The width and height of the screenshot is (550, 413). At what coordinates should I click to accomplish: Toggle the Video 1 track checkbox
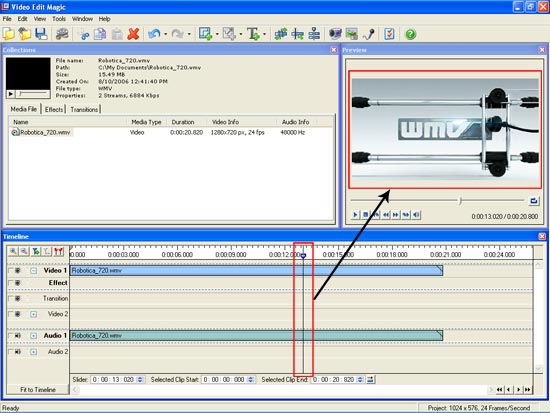click(11, 271)
